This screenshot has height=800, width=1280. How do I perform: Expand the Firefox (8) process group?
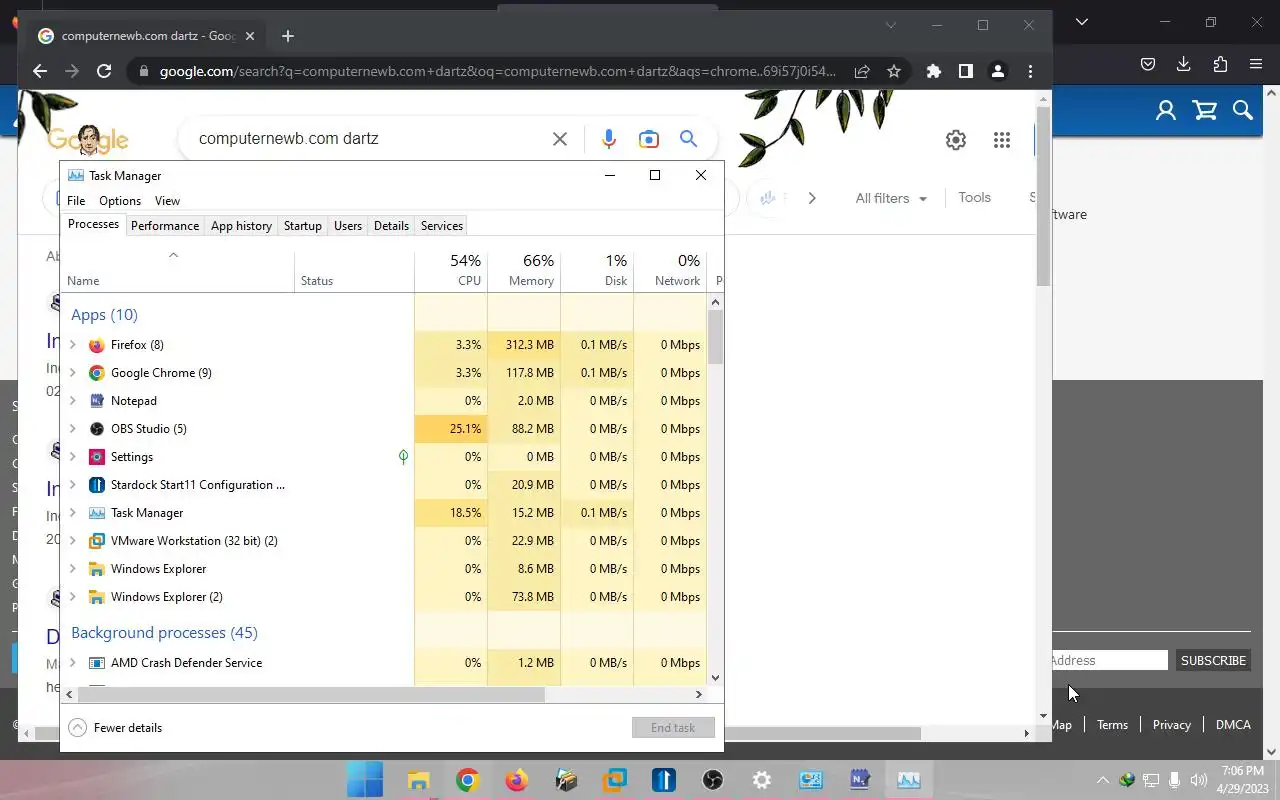pyautogui.click(x=72, y=345)
